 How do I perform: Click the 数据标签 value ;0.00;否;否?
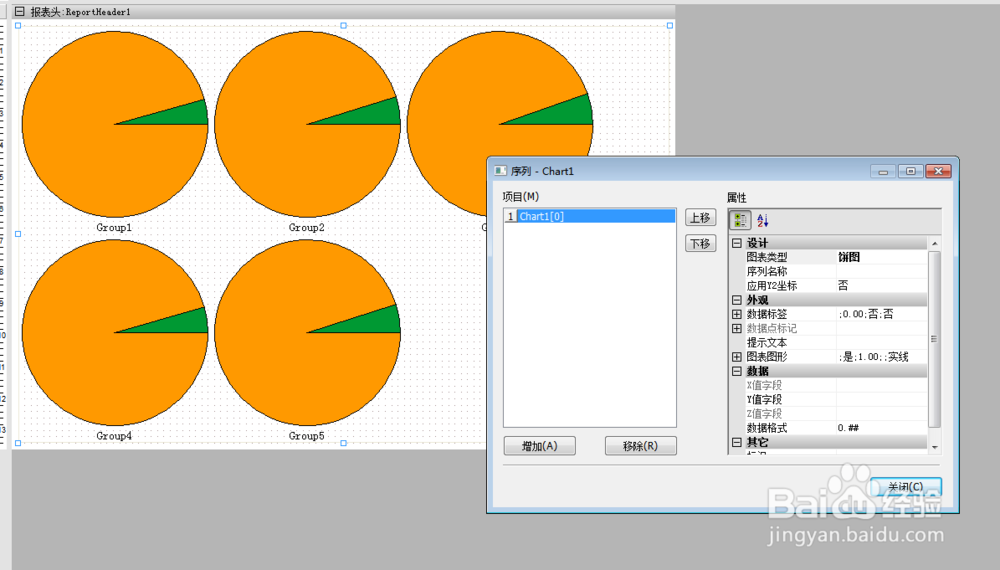point(881,314)
